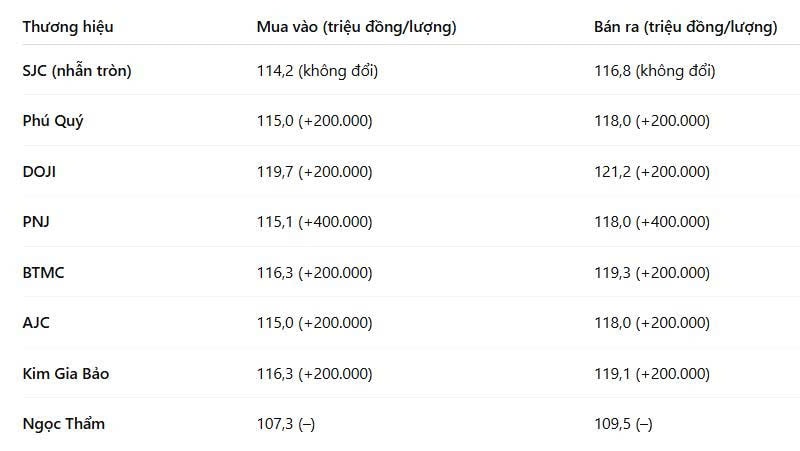This screenshot has width=800, height=451.
Task: Click the Thương hiệu column header
Action: pos(68,27)
